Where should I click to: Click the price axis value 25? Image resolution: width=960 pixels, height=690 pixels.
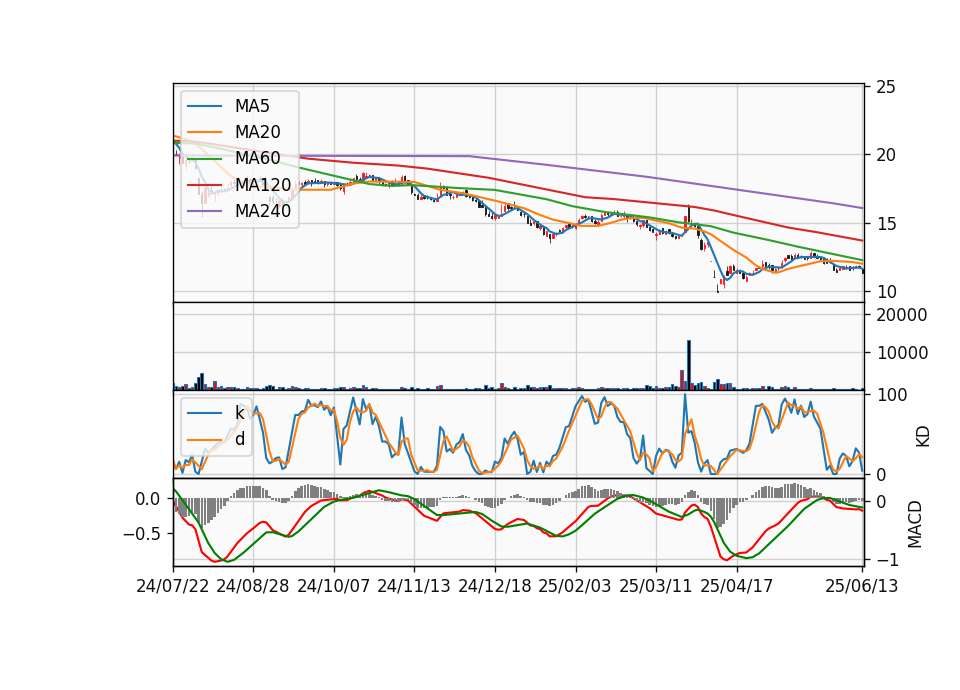886,87
